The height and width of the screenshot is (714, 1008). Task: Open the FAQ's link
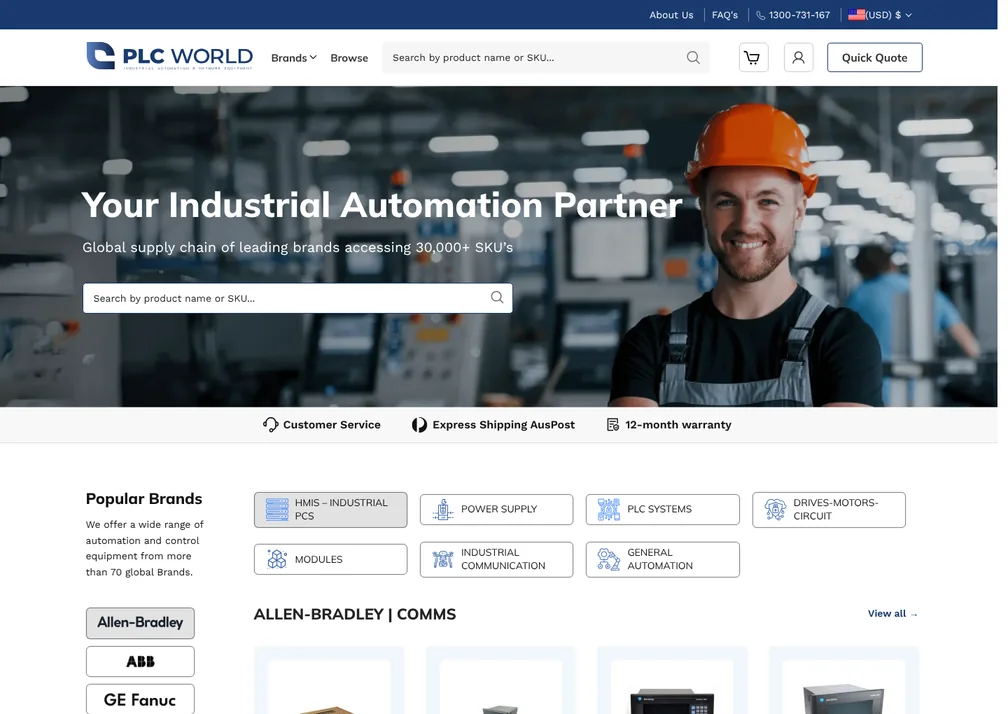coord(724,15)
